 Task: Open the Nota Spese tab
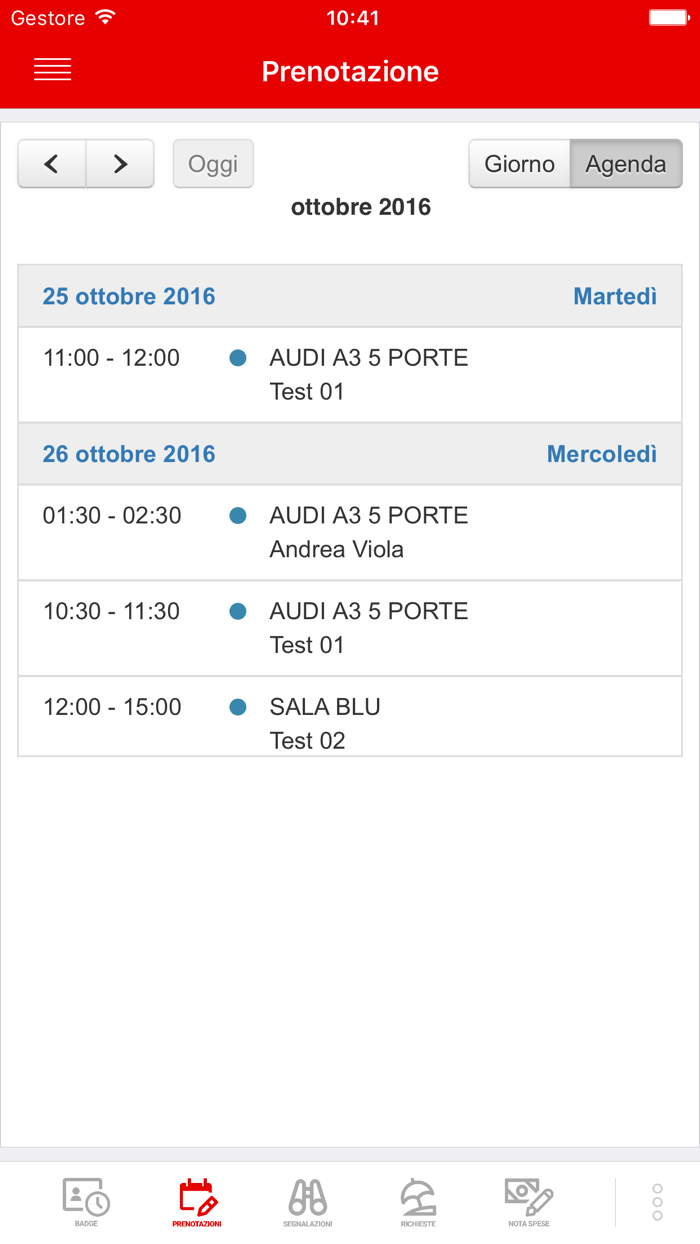point(529,1201)
